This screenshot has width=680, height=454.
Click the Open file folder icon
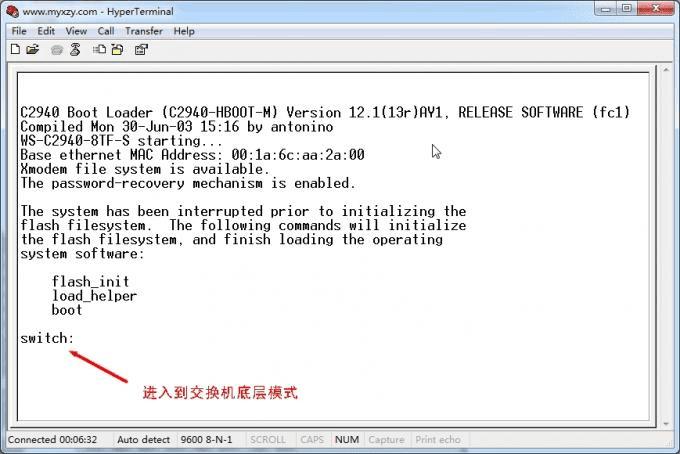tap(33, 49)
